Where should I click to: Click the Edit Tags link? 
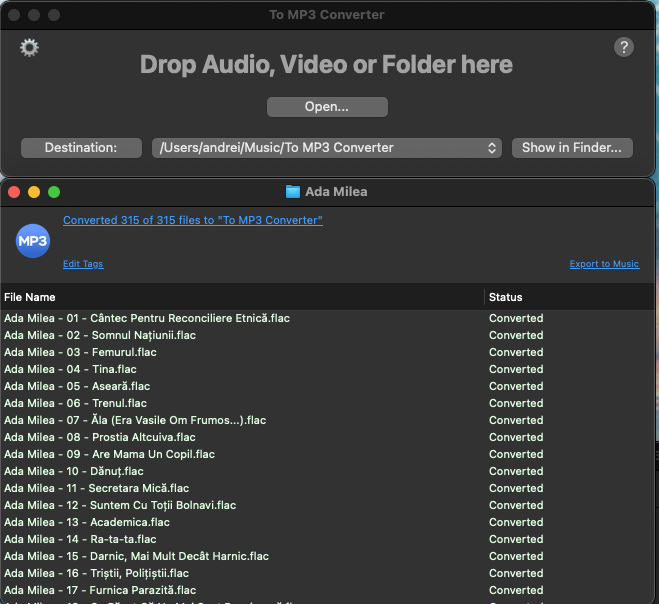[x=83, y=264]
